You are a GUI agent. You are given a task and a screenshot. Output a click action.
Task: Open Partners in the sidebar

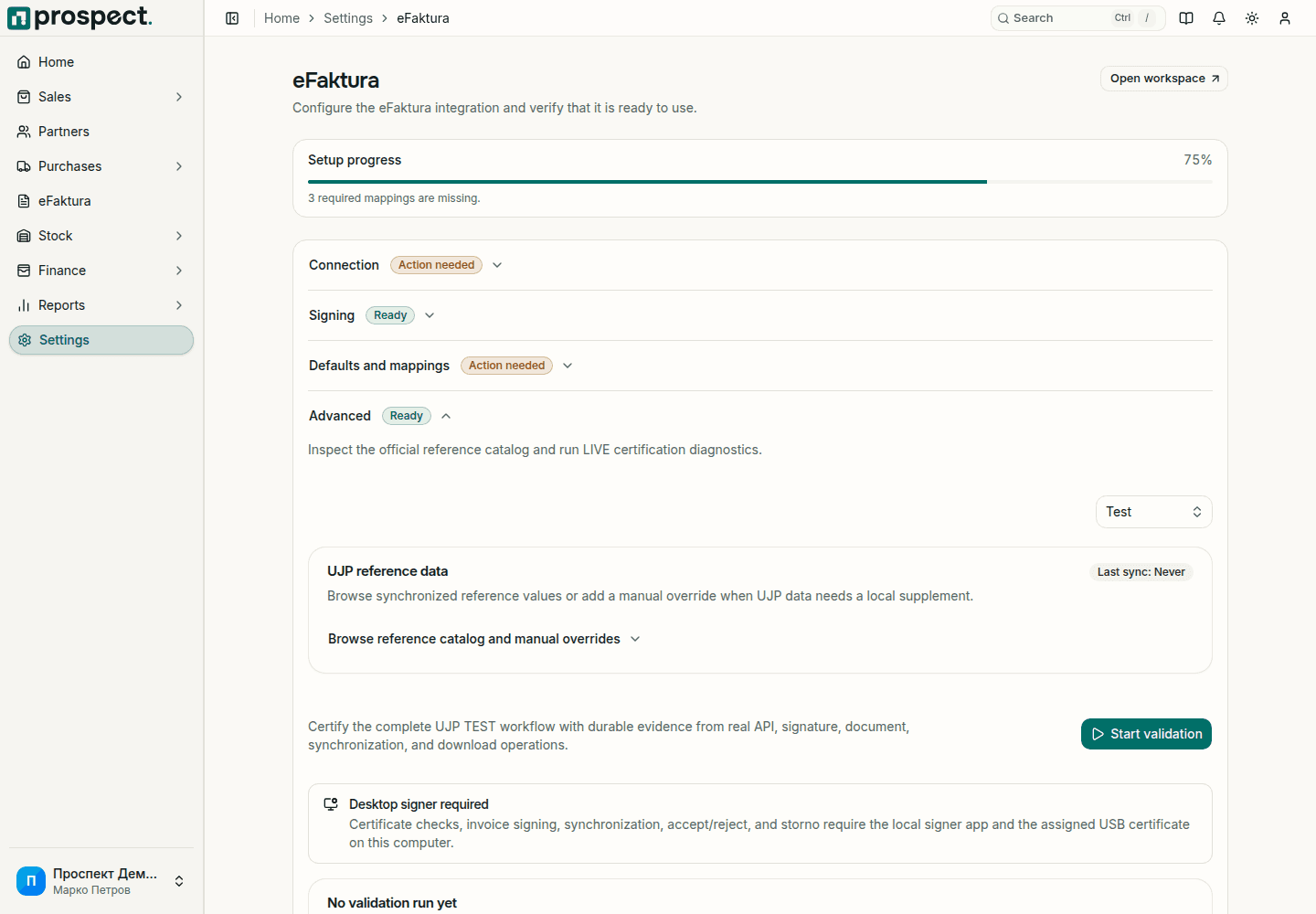101,132
